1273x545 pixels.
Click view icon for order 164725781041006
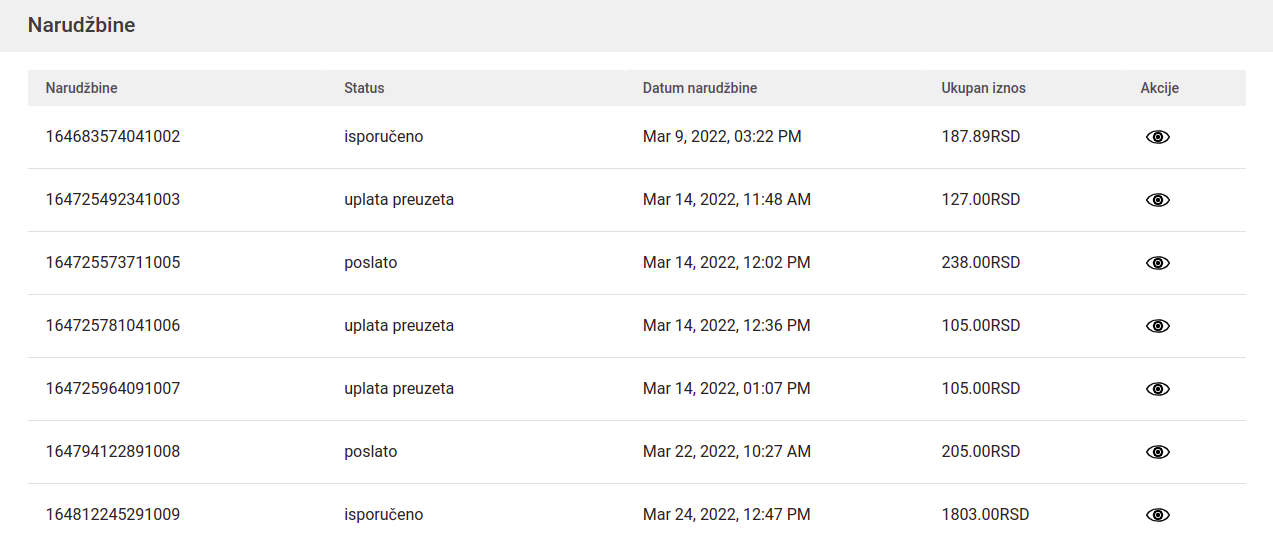pyautogui.click(x=1157, y=326)
